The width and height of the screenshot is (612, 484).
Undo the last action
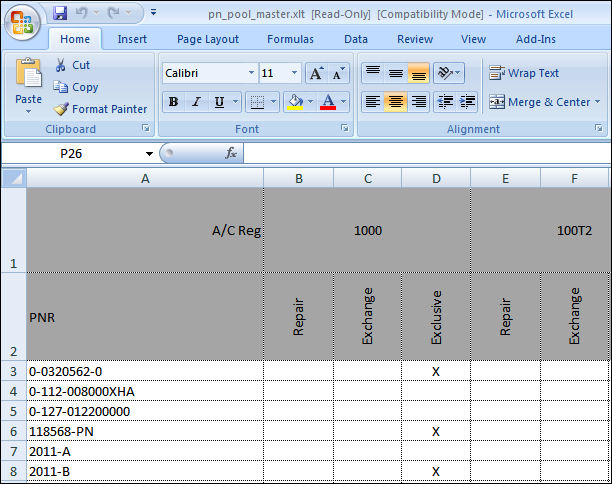click(82, 13)
